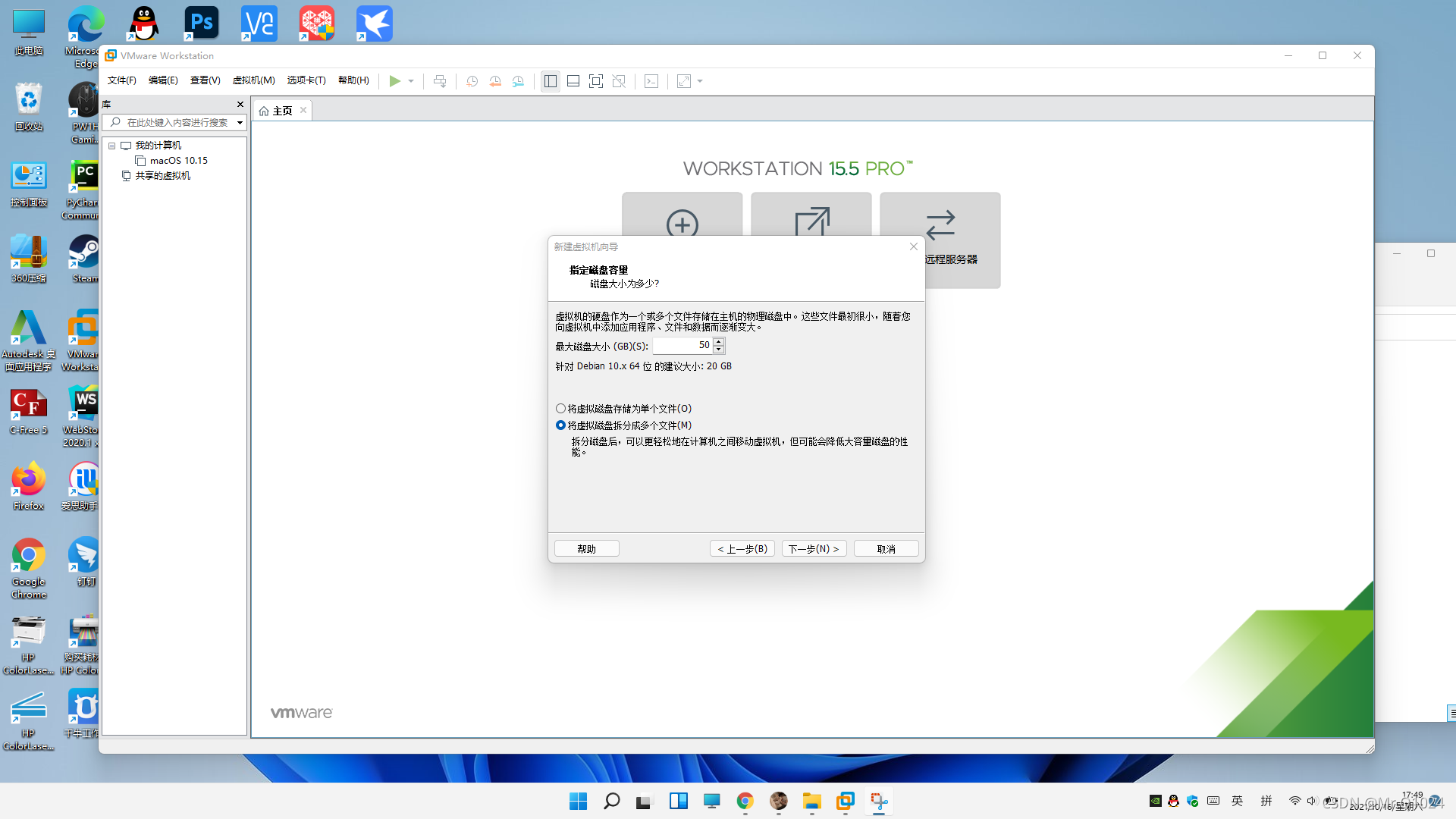1456x819 pixels.
Task: Click the taskbar File Explorer icon
Action: [x=811, y=802]
